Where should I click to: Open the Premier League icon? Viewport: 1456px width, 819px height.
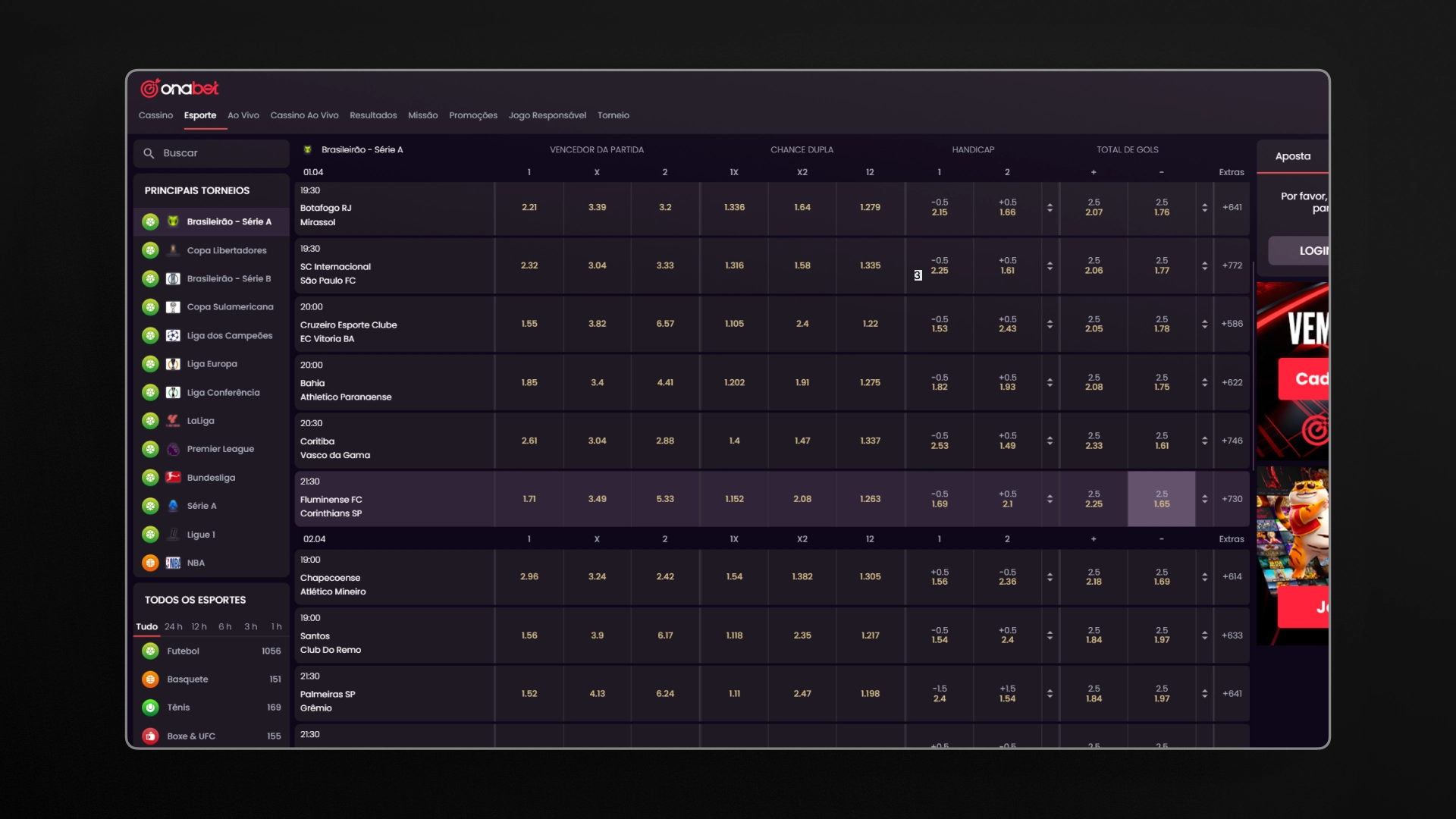173,449
